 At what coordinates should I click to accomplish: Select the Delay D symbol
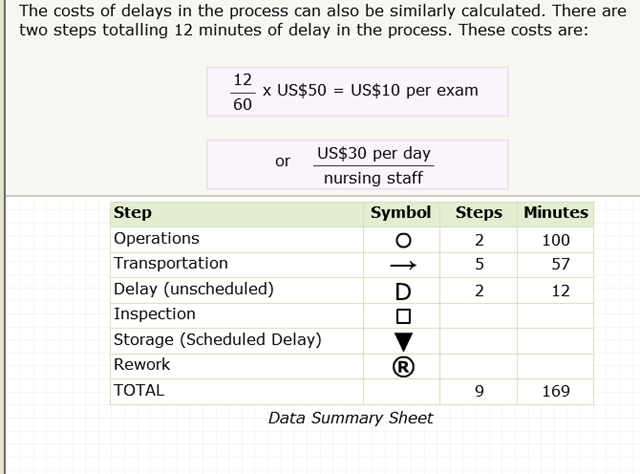pos(402,292)
